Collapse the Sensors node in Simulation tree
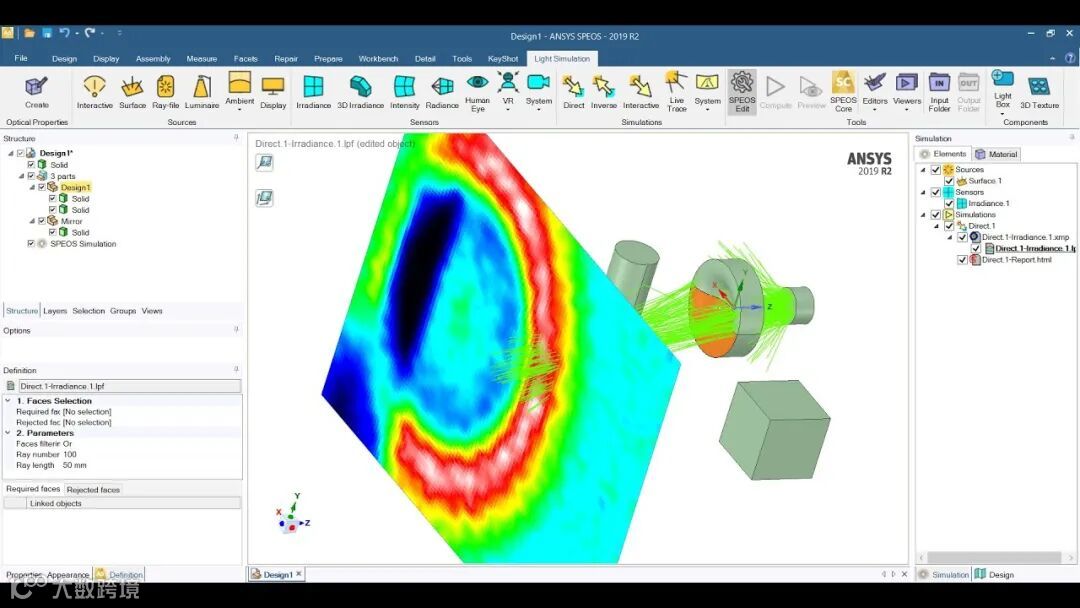 tap(923, 192)
